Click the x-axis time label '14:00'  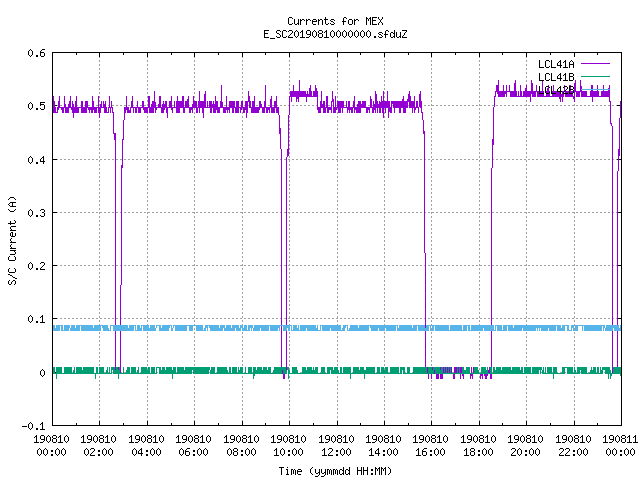click(x=383, y=452)
